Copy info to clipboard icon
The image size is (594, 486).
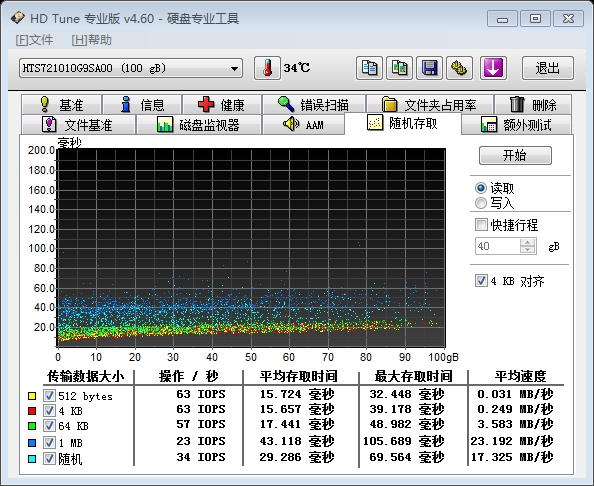369,68
